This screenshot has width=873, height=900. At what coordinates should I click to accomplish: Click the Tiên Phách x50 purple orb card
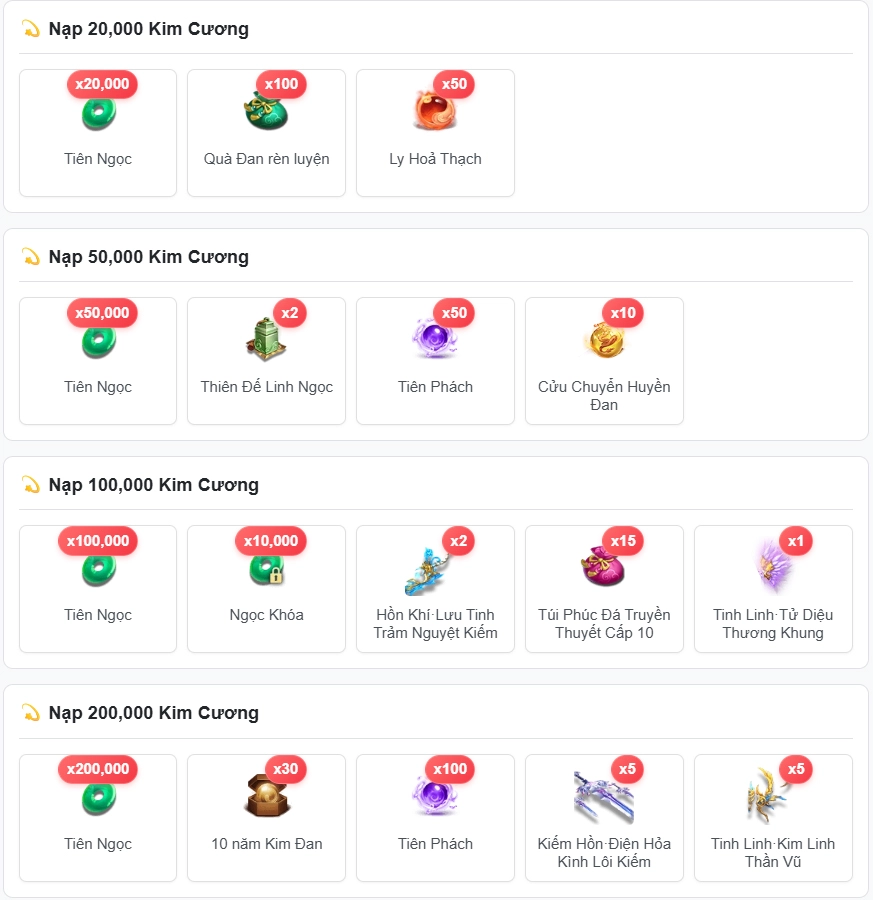tap(435, 361)
